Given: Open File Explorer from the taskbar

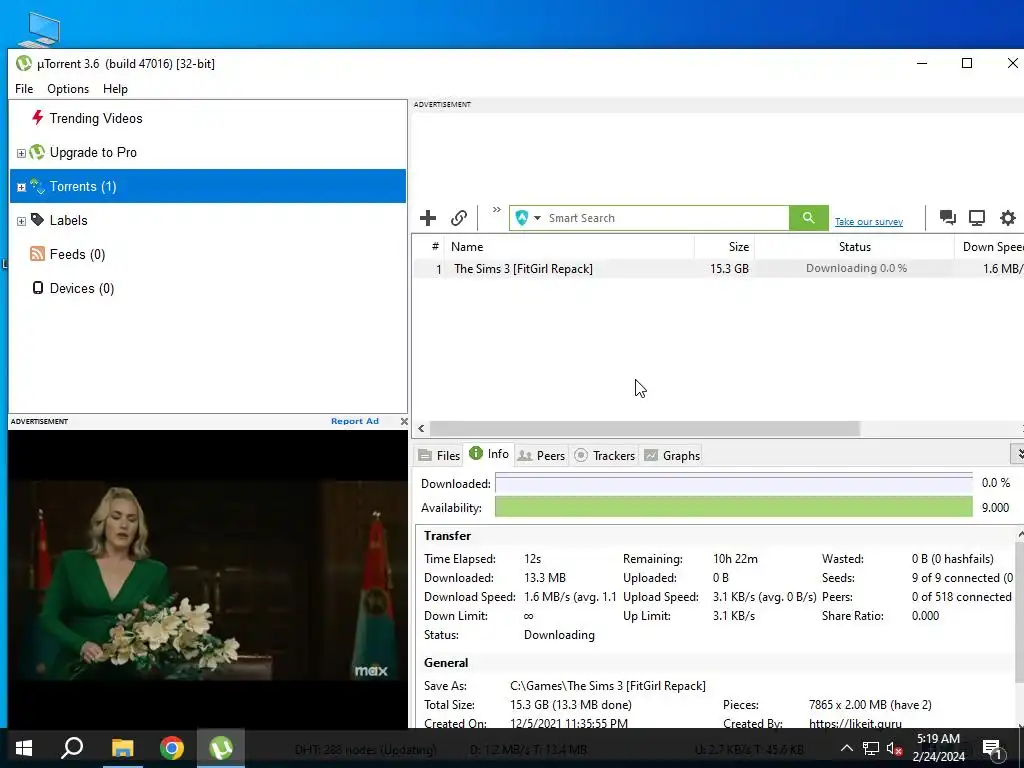Looking at the screenshot, I should (x=122, y=748).
